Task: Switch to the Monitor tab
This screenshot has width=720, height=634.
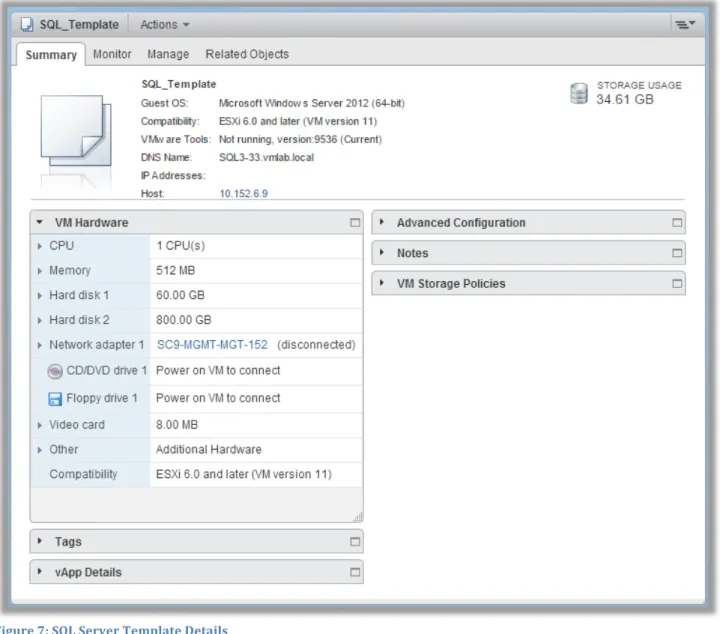Action: [x=112, y=54]
